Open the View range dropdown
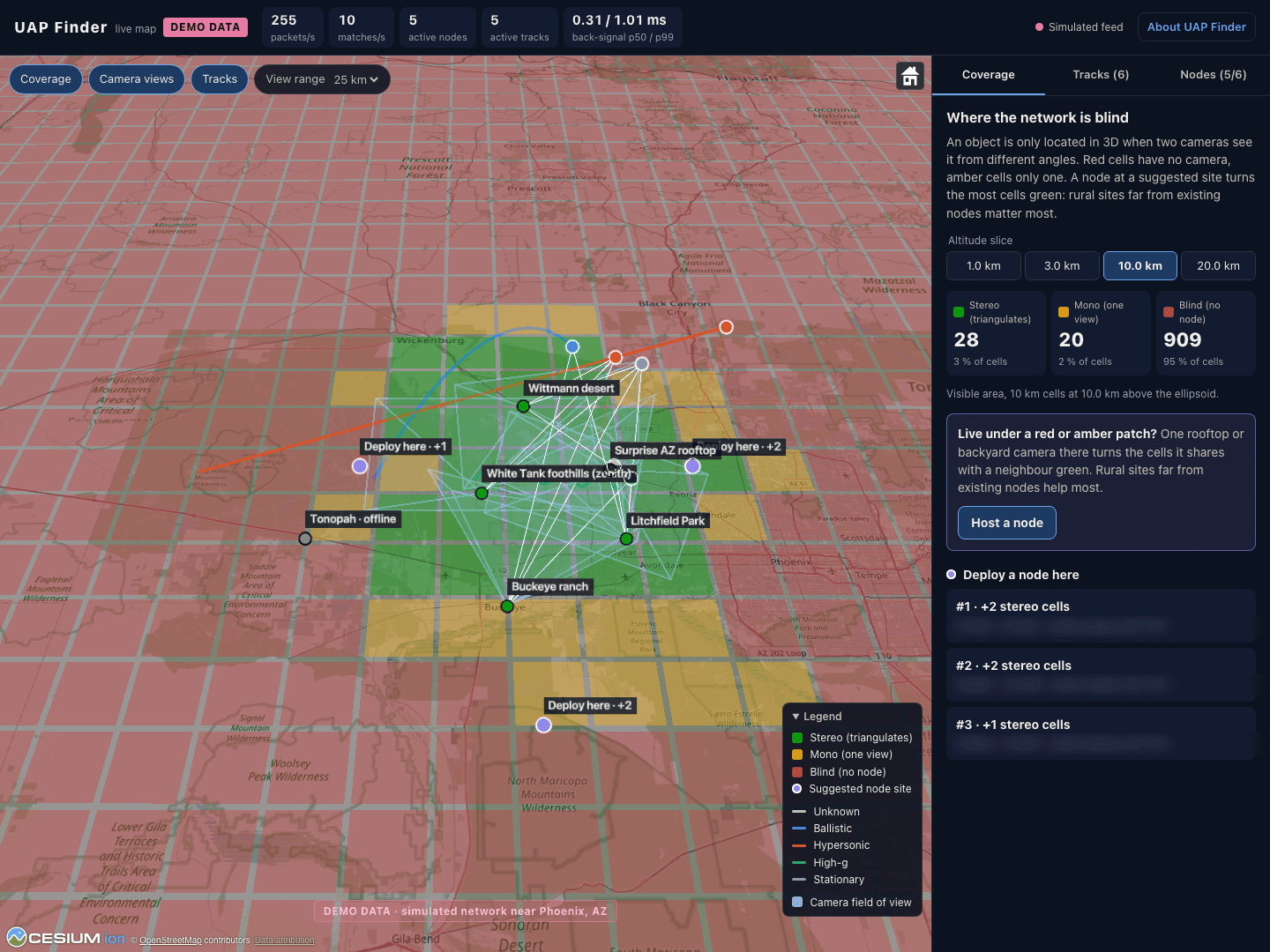 click(356, 79)
